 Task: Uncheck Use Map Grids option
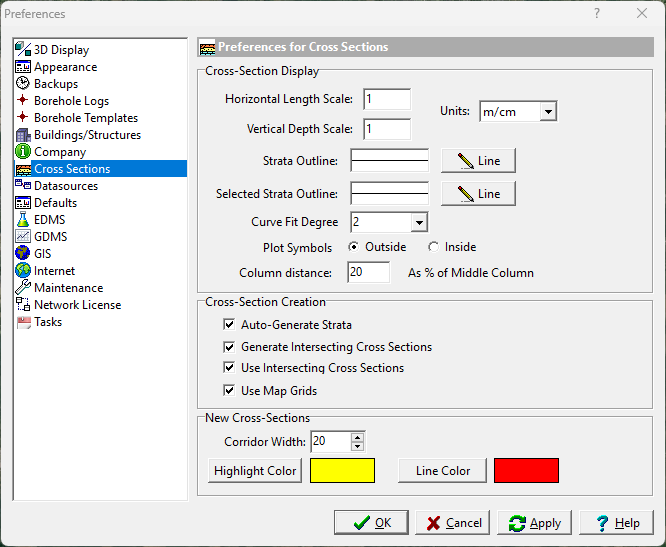pos(230,390)
